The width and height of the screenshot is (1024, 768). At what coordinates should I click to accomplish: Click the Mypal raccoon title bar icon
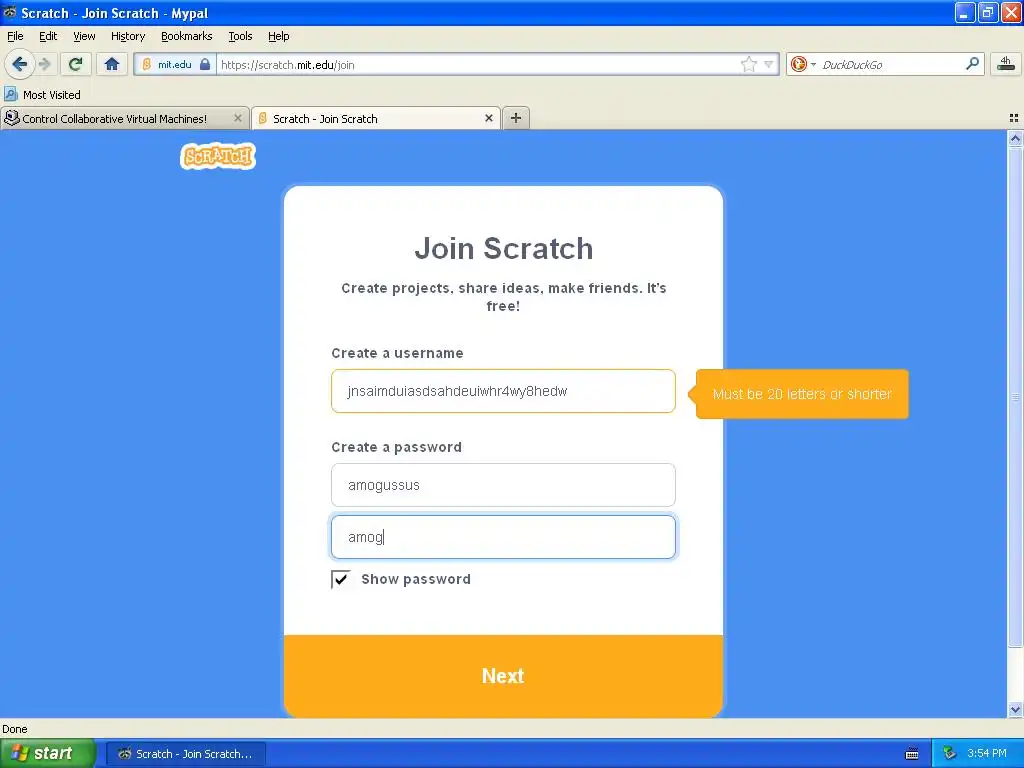click(9, 12)
